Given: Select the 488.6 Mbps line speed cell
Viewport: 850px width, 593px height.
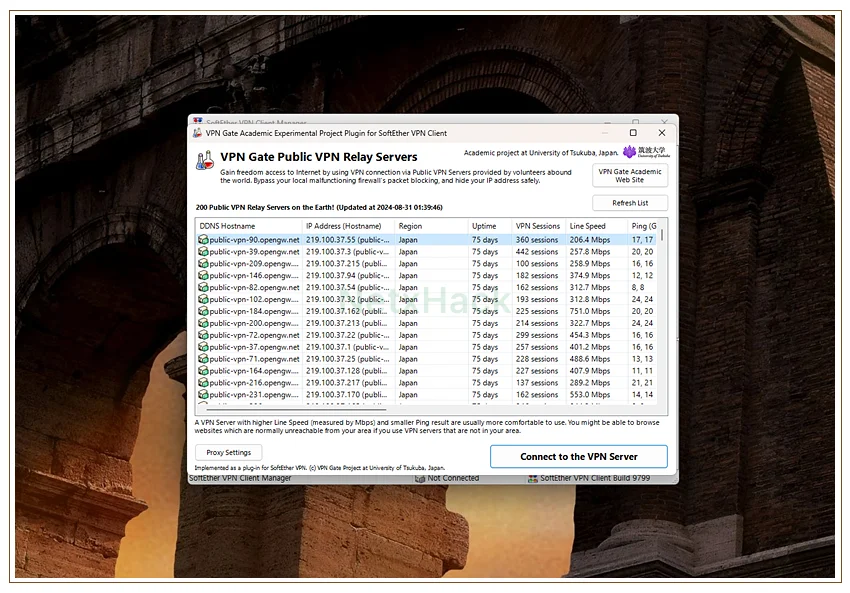Looking at the screenshot, I should [590, 359].
